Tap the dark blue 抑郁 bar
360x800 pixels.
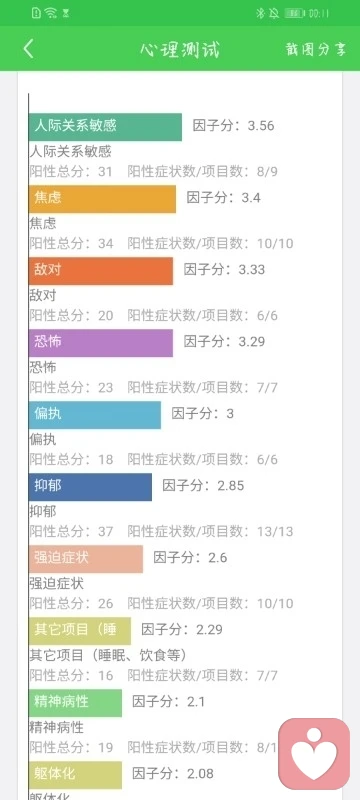[90, 486]
